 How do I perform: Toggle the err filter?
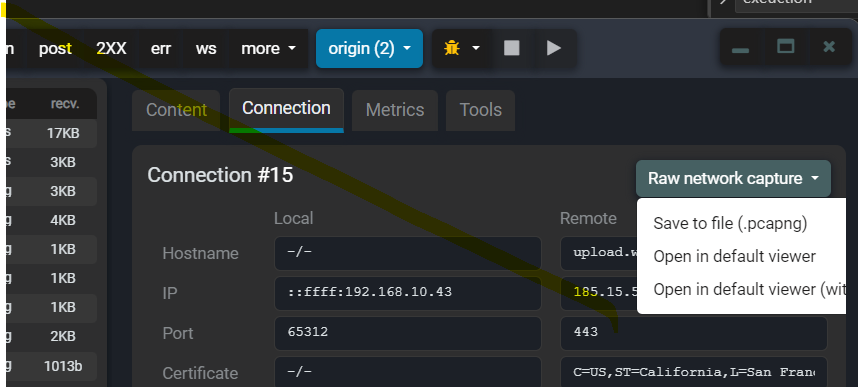[x=161, y=49]
